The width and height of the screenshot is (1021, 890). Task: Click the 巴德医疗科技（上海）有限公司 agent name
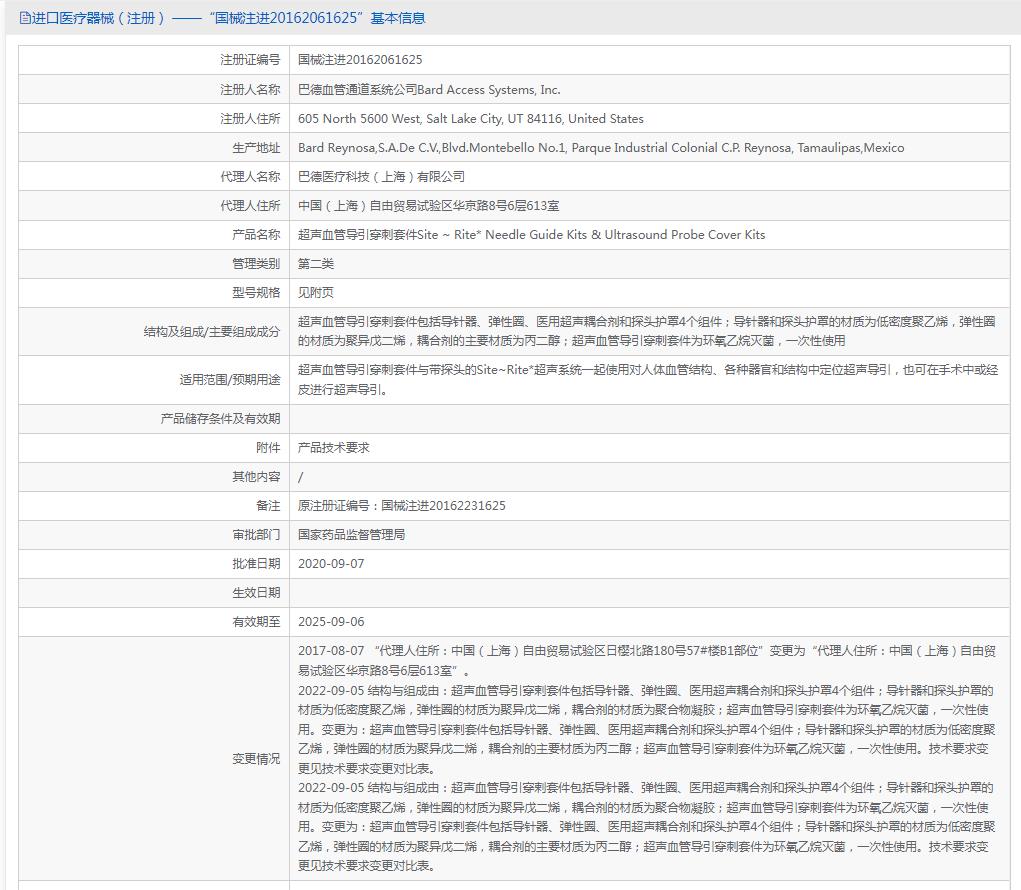(x=382, y=176)
